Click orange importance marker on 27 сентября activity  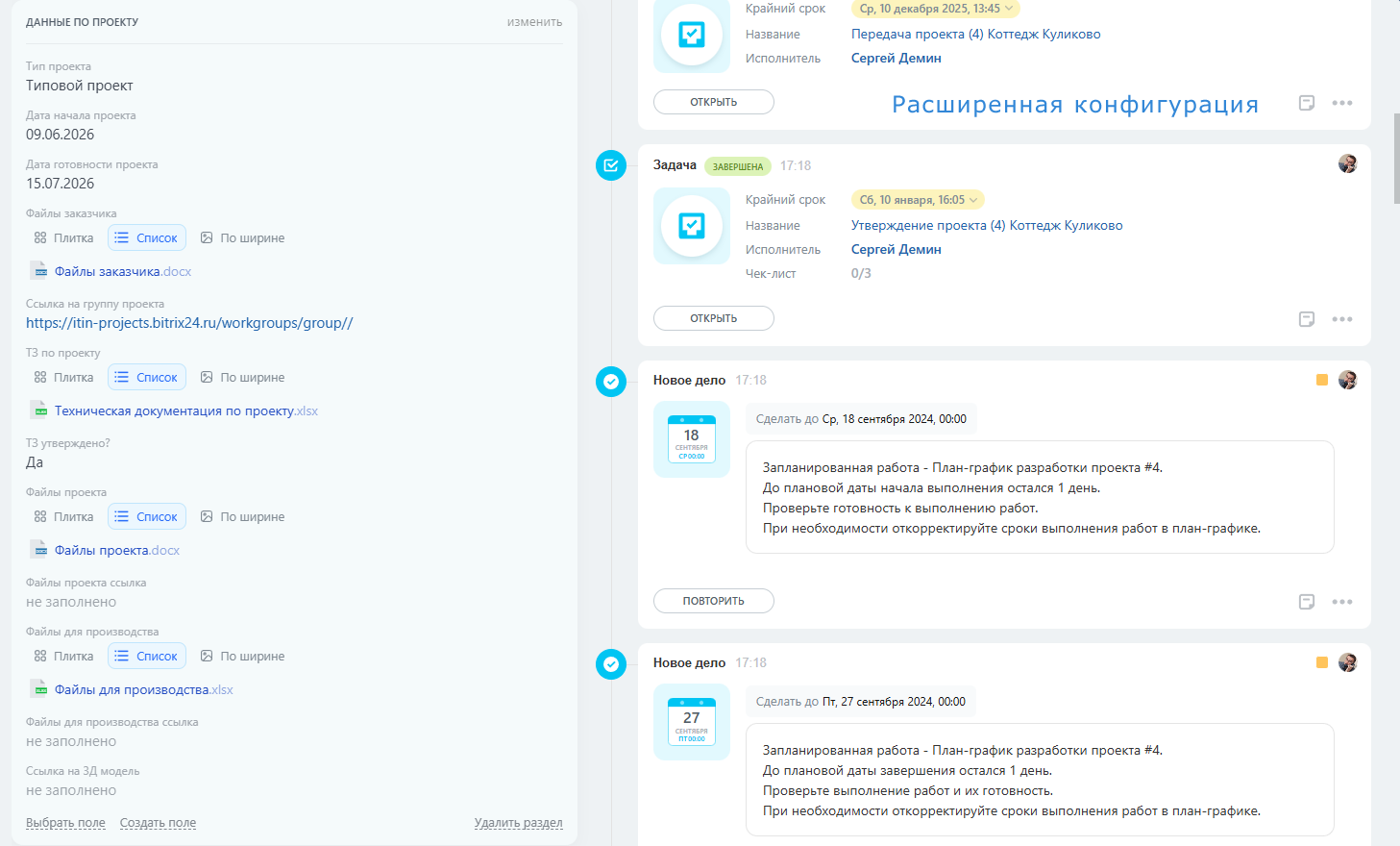point(1322,662)
